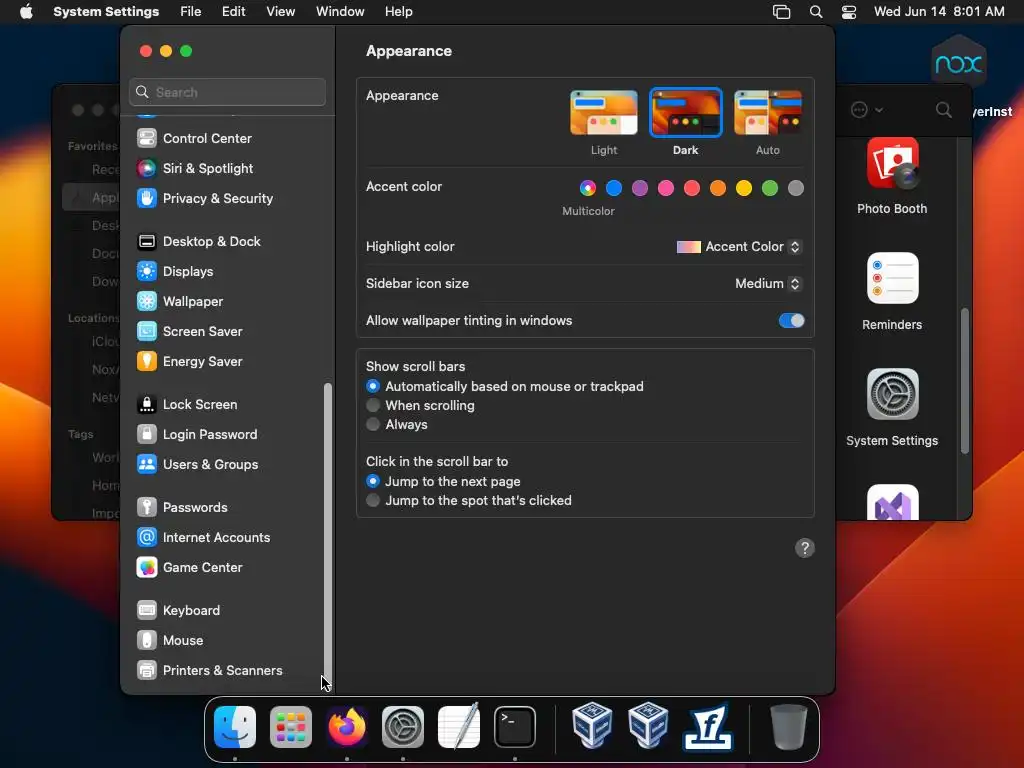Open Internet Accounts @ icon
Viewport: 1024px width, 768px height.
[x=146, y=538]
